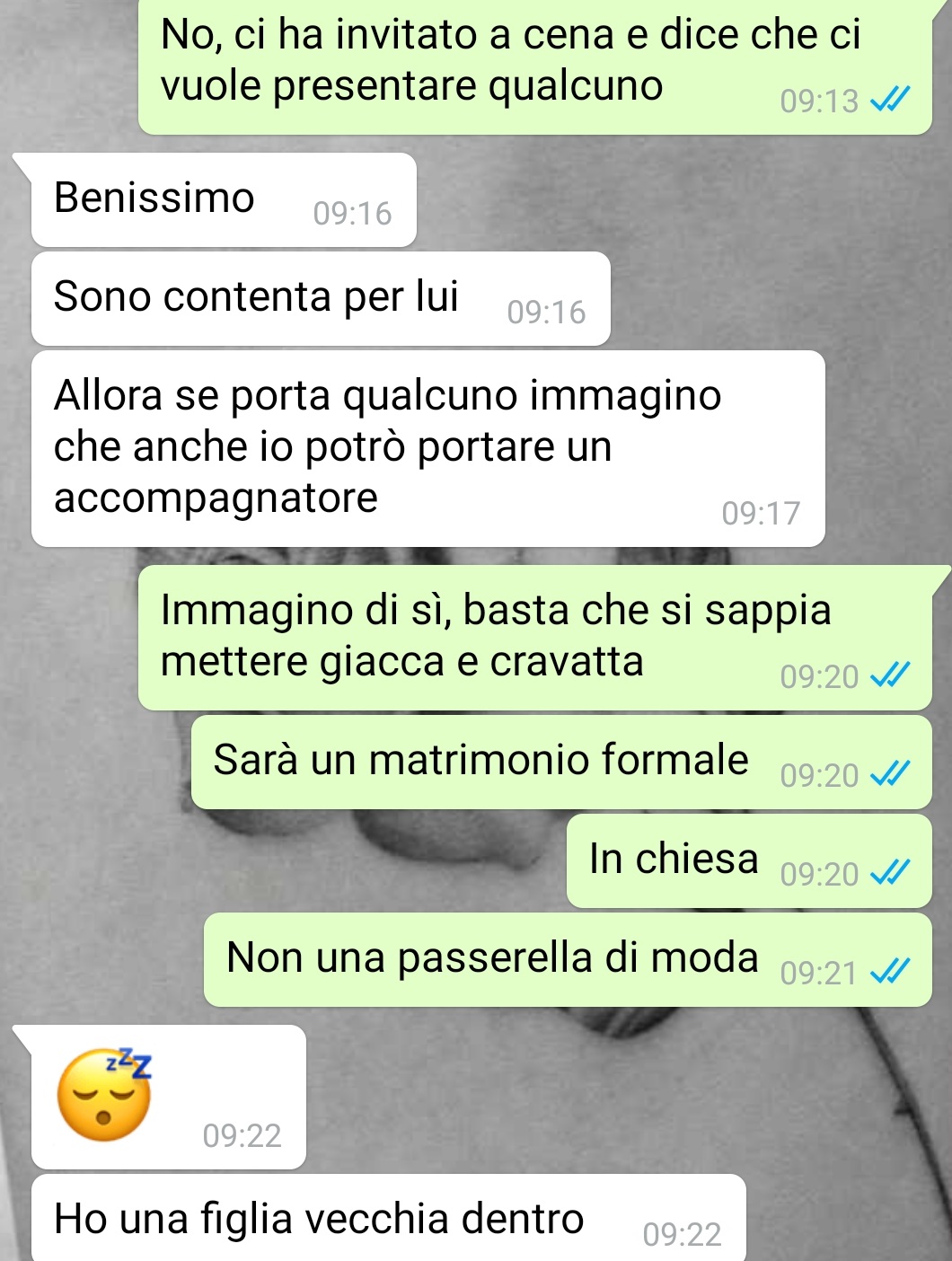Select the 'Sarà un matrimonio formale' bubble
Screen dimensions: 952x1261
click(561, 762)
